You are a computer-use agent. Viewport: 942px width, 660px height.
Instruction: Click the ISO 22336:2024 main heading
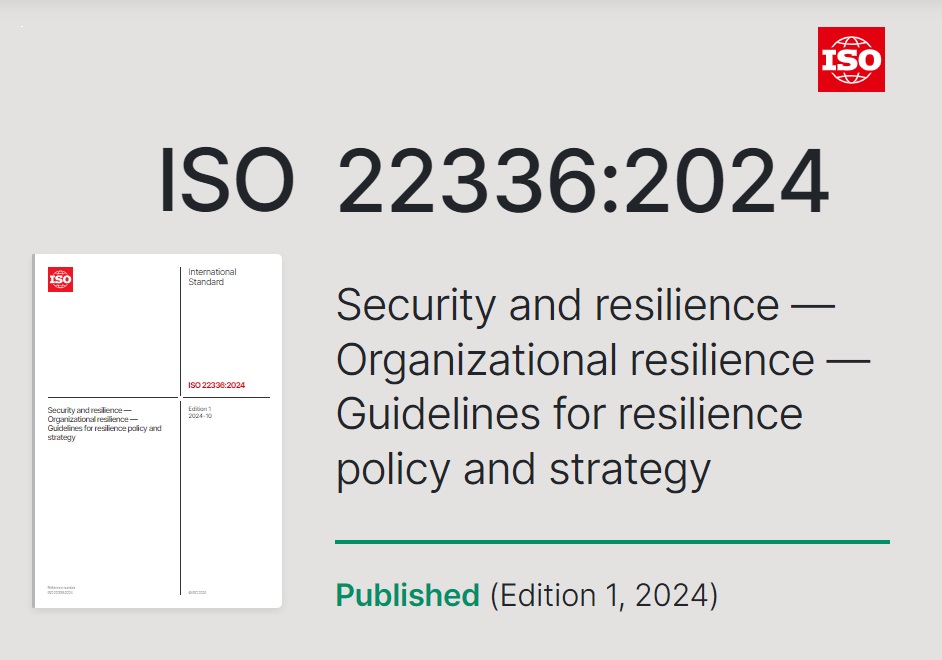[x=494, y=181]
